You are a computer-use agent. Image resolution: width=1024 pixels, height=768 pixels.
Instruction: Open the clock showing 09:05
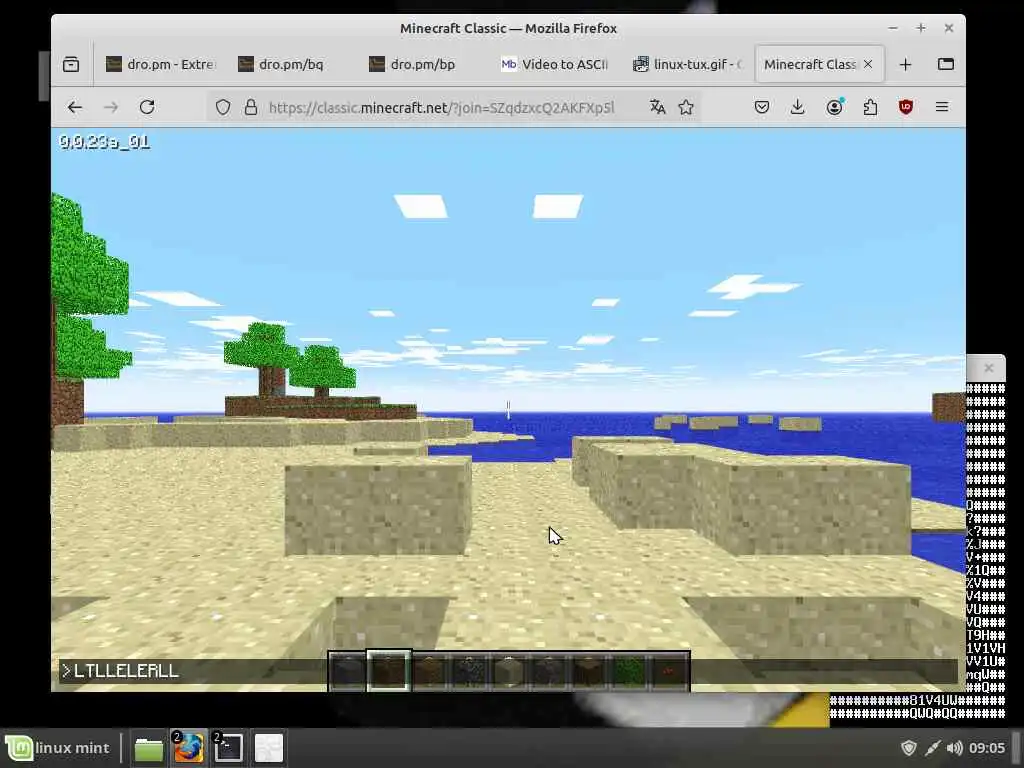click(987, 748)
